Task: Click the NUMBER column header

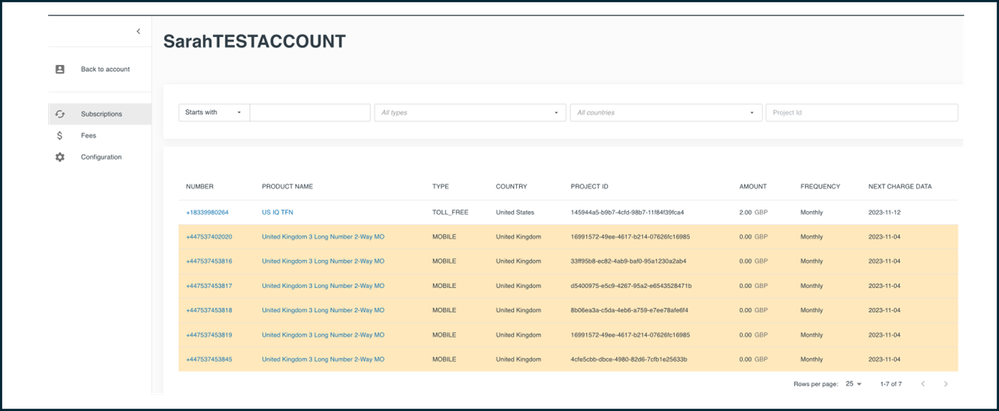Action: coord(199,187)
